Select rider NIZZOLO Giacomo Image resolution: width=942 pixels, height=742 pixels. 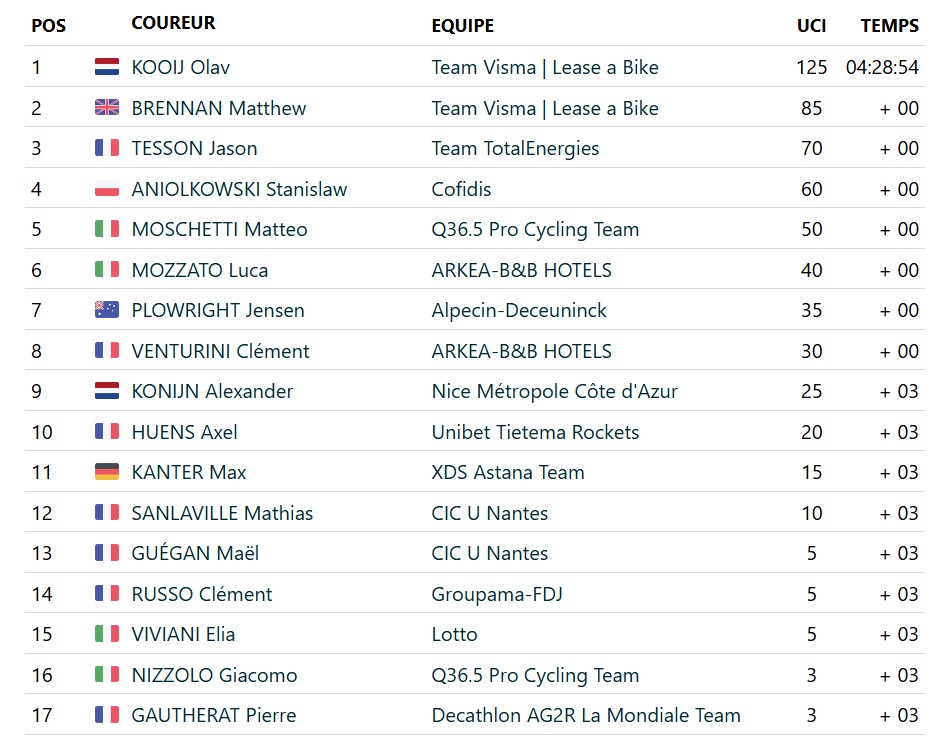point(214,675)
